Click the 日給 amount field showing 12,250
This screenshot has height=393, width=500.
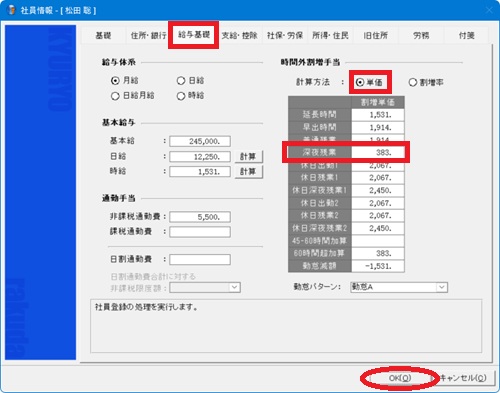[x=200, y=156]
